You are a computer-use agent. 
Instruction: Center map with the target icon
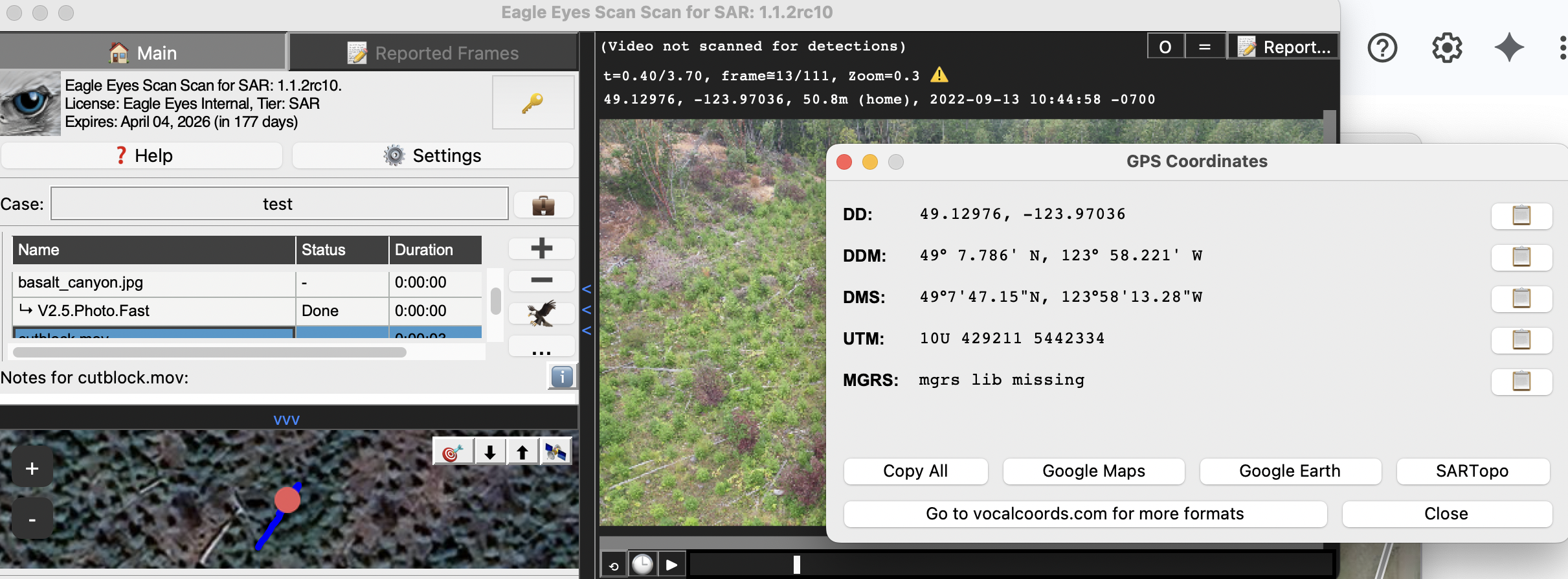pos(453,452)
